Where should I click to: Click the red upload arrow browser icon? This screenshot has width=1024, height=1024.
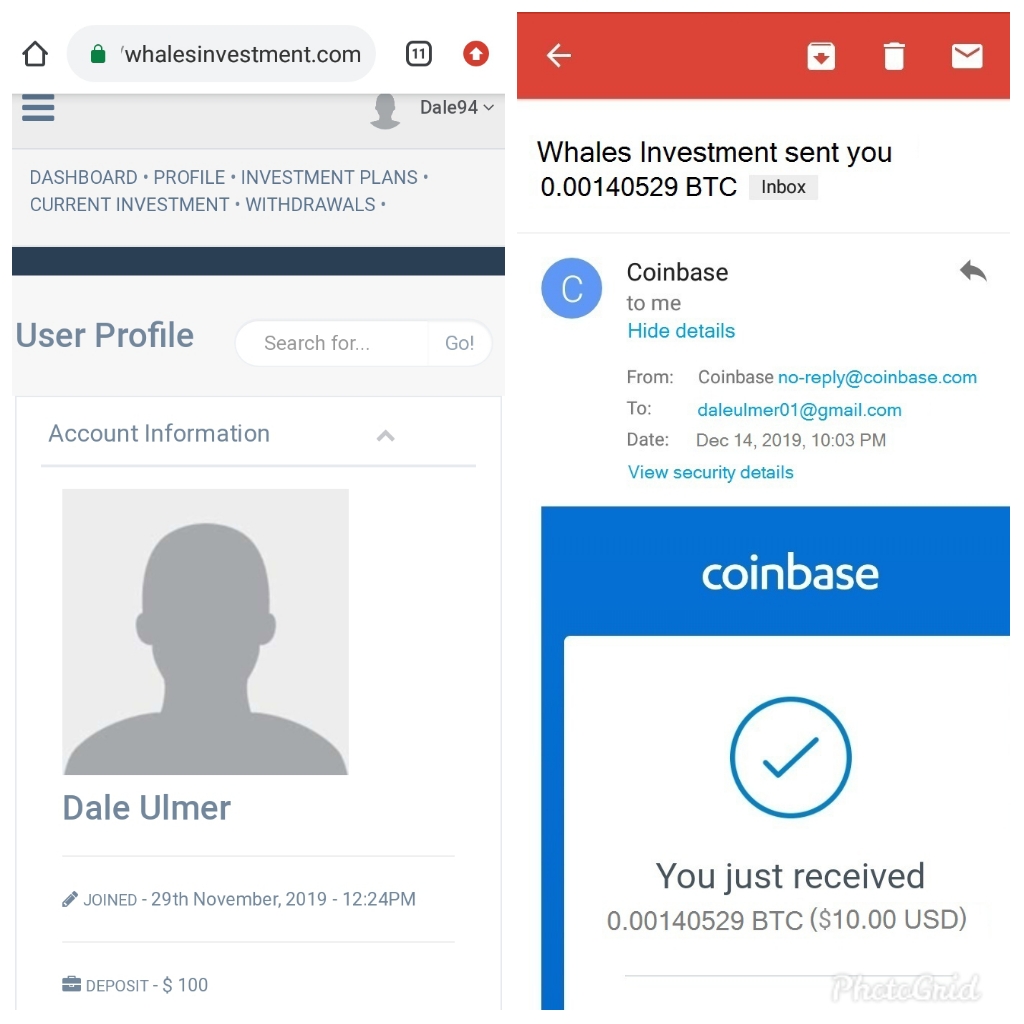[476, 54]
